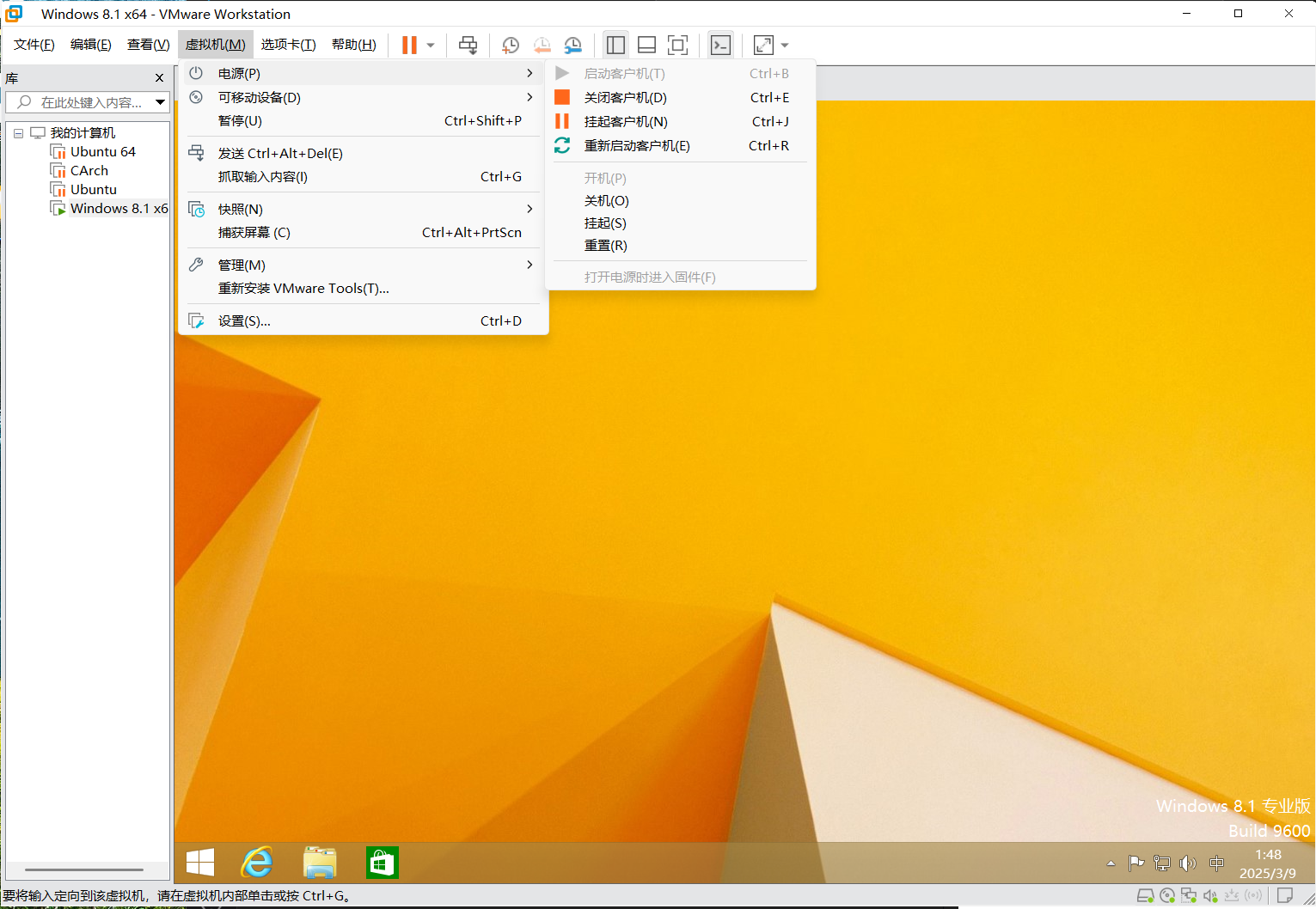Click the guest volume speaker tray icon
The height and width of the screenshot is (909, 1316).
pyautogui.click(x=1188, y=863)
